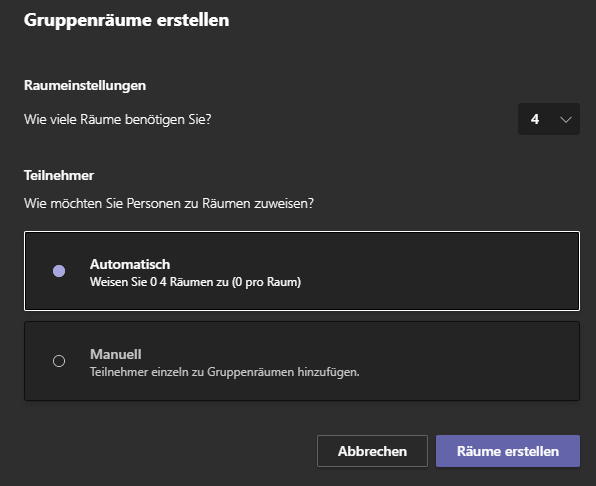
Task: Click the chevron arrow in the room count dropdown
Action: click(566, 120)
